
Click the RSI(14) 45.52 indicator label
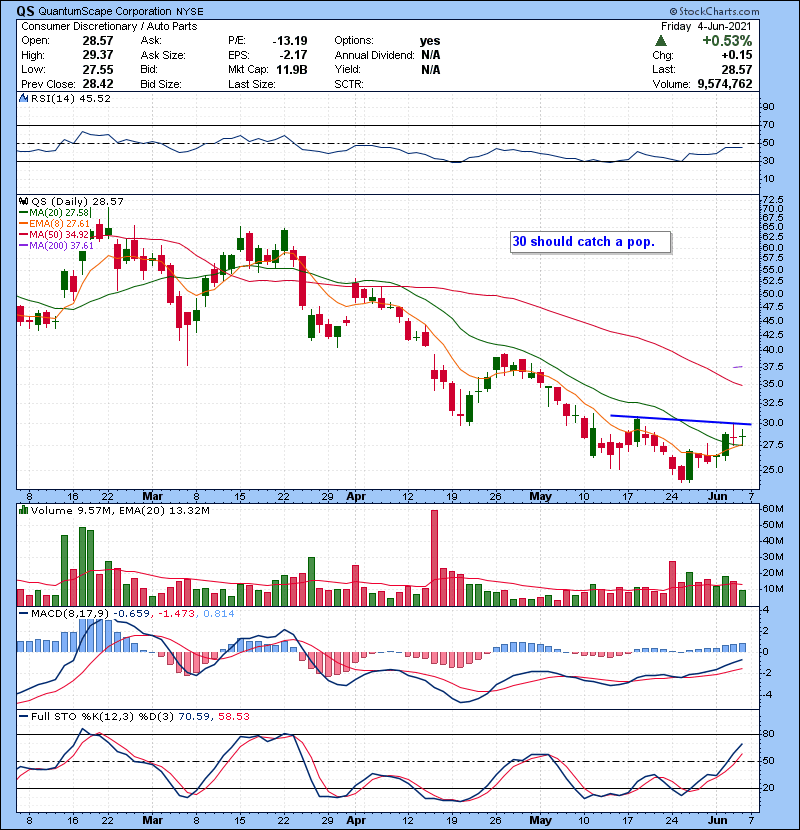coord(71,98)
